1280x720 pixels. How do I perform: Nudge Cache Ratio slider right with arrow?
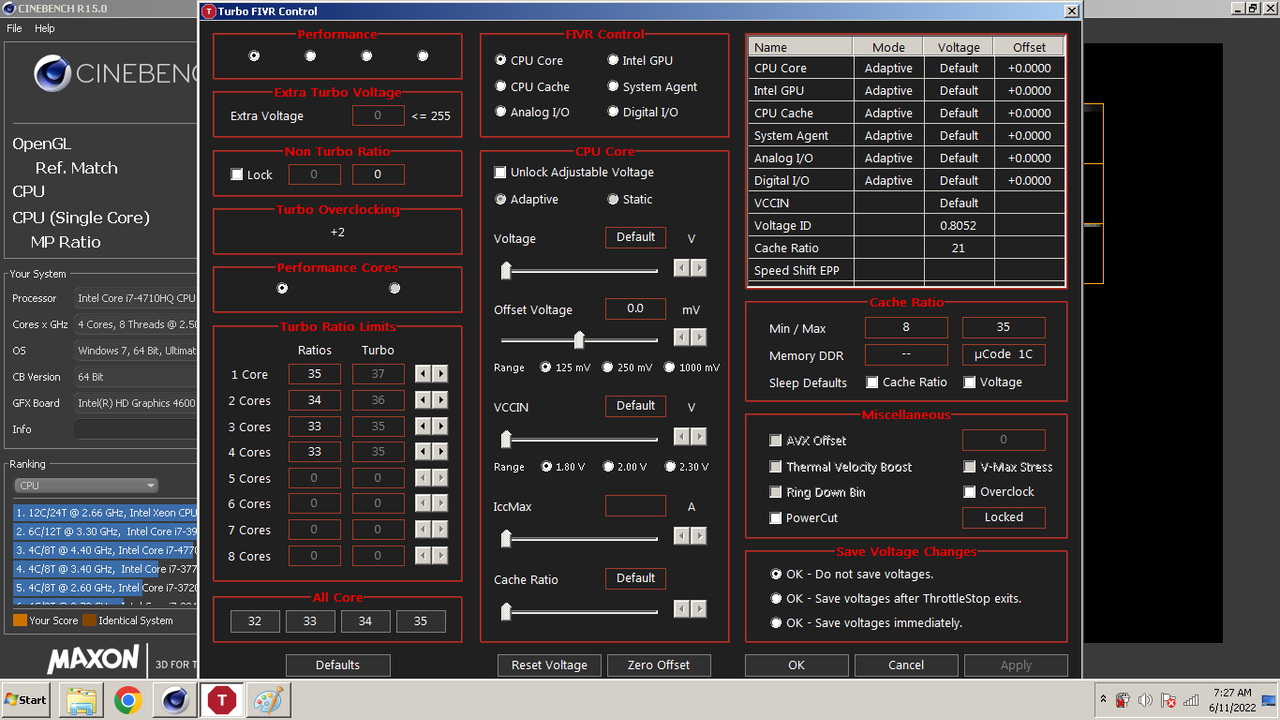(699, 608)
